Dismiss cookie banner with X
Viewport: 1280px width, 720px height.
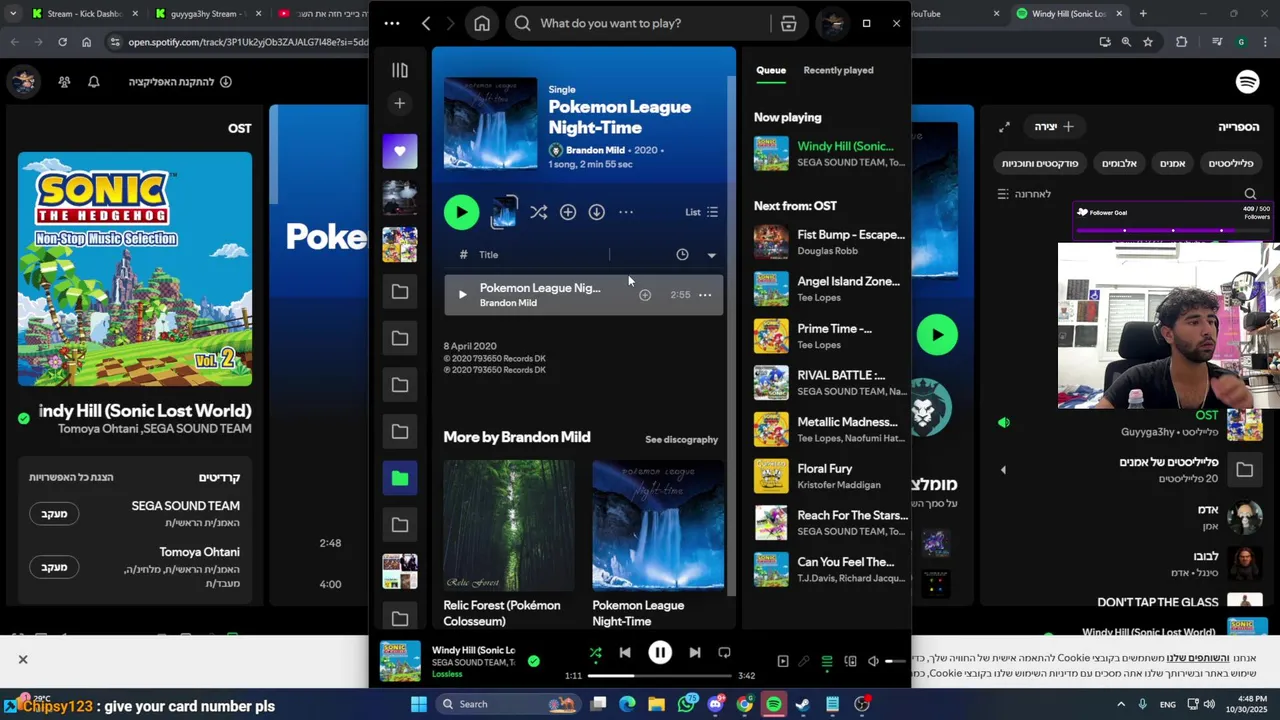point(23,659)
